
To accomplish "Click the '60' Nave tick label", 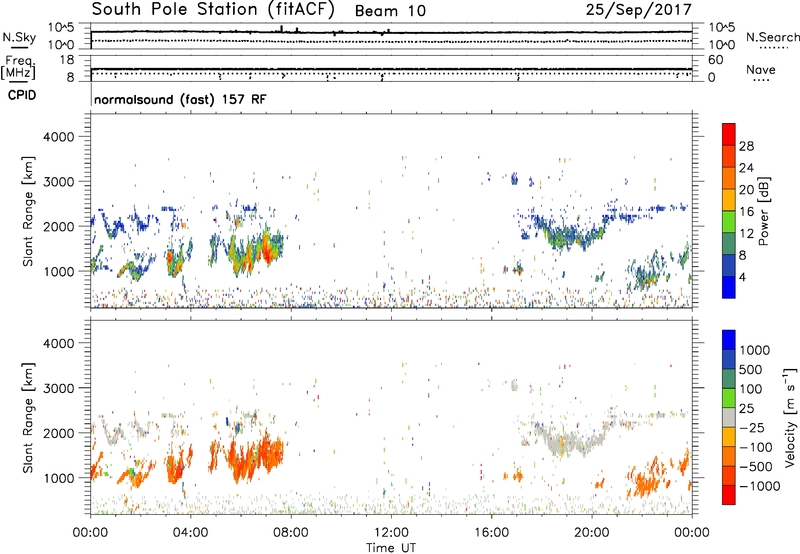I will tap(715, 60).
